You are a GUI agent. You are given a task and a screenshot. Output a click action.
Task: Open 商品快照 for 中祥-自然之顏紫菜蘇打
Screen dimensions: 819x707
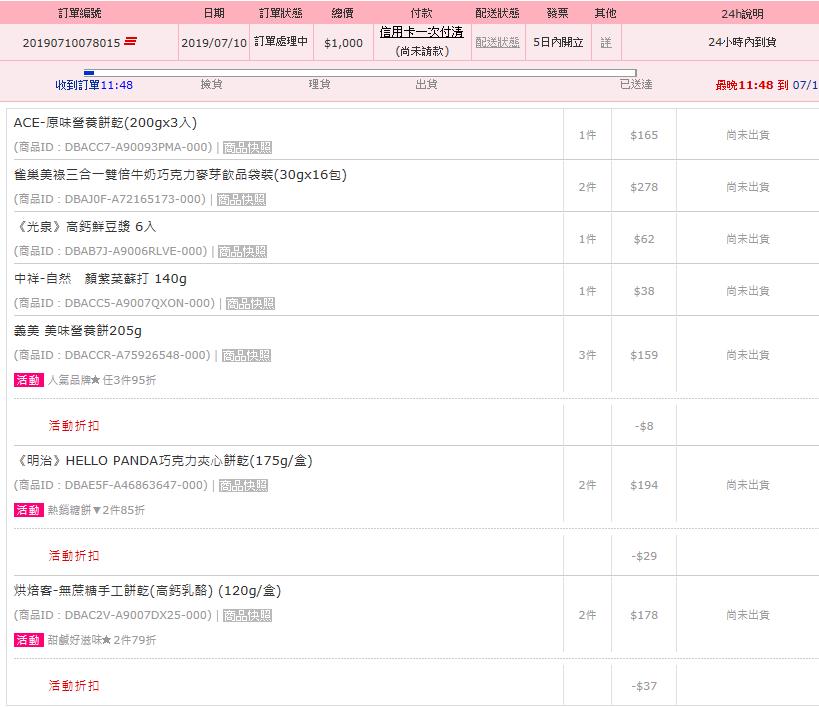(250, 303)
